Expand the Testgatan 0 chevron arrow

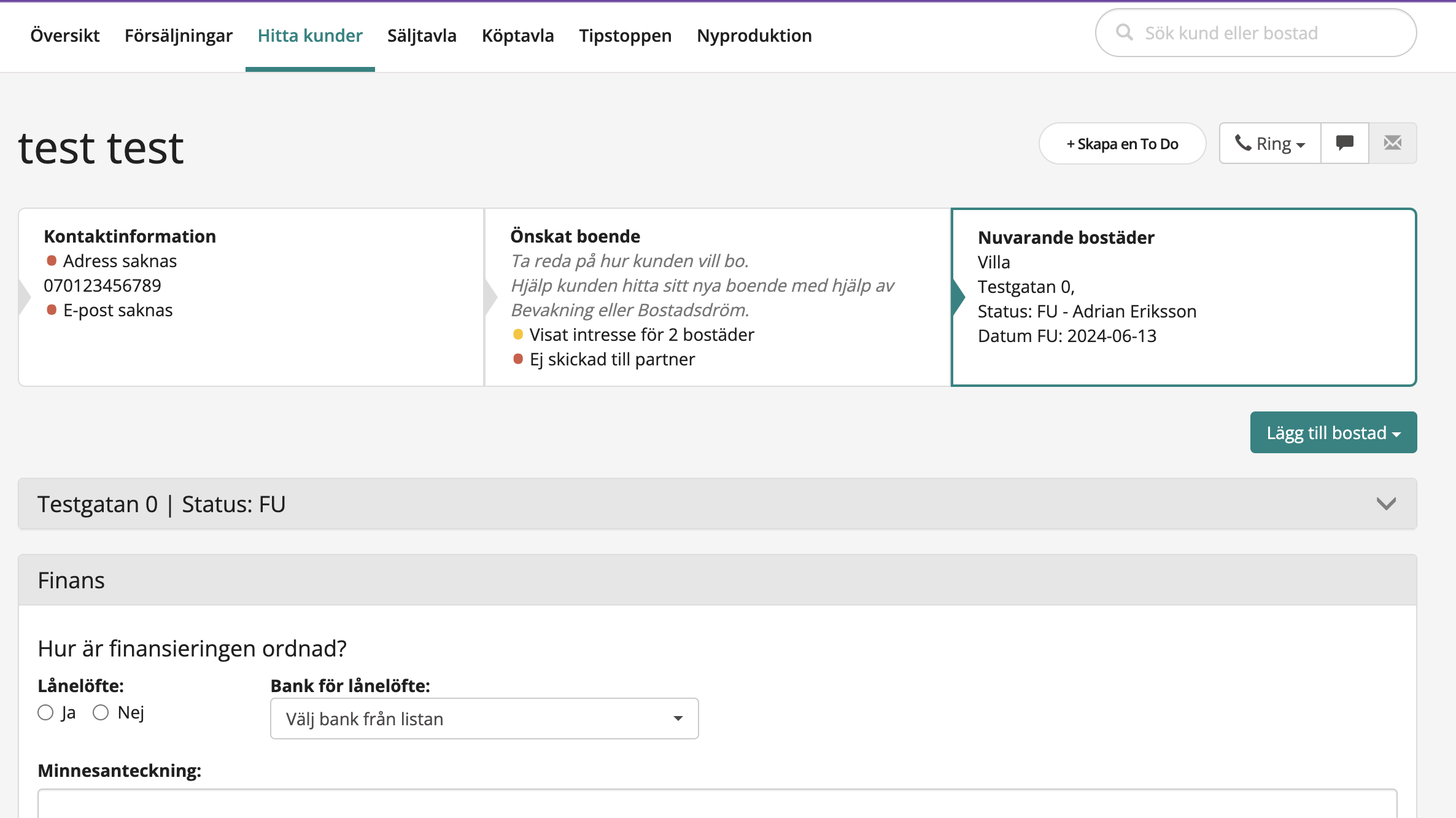1386,504
